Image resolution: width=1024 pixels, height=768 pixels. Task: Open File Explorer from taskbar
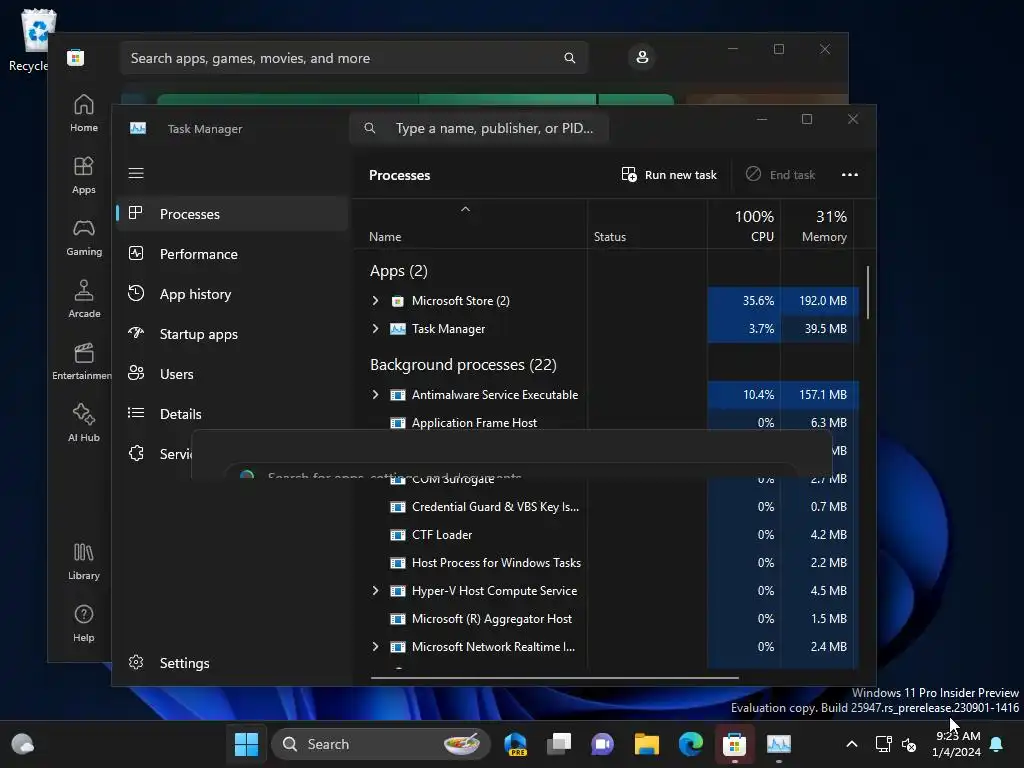(647, 744)
